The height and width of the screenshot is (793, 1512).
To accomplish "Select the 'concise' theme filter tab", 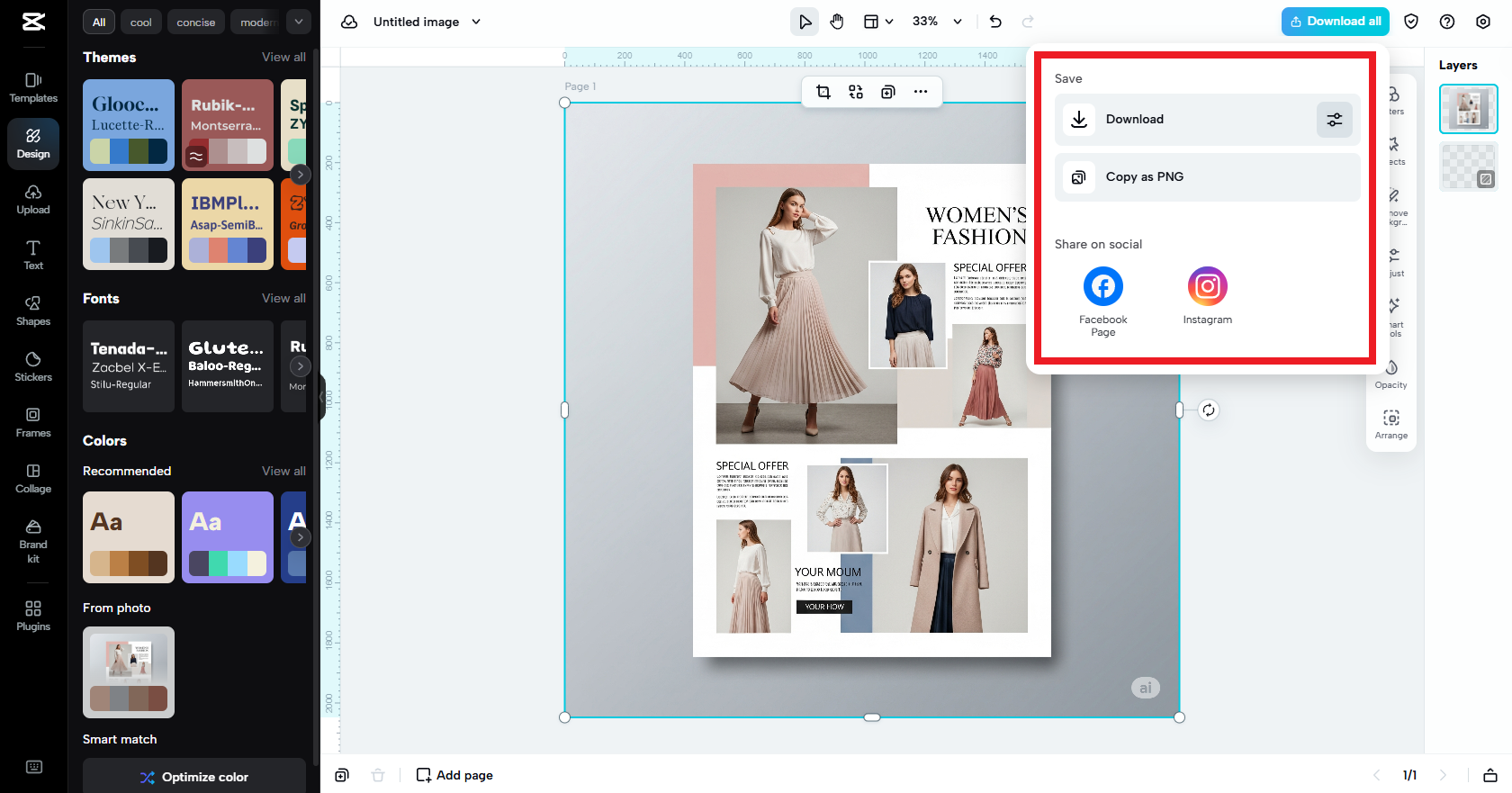I will [x=195, y=23].
